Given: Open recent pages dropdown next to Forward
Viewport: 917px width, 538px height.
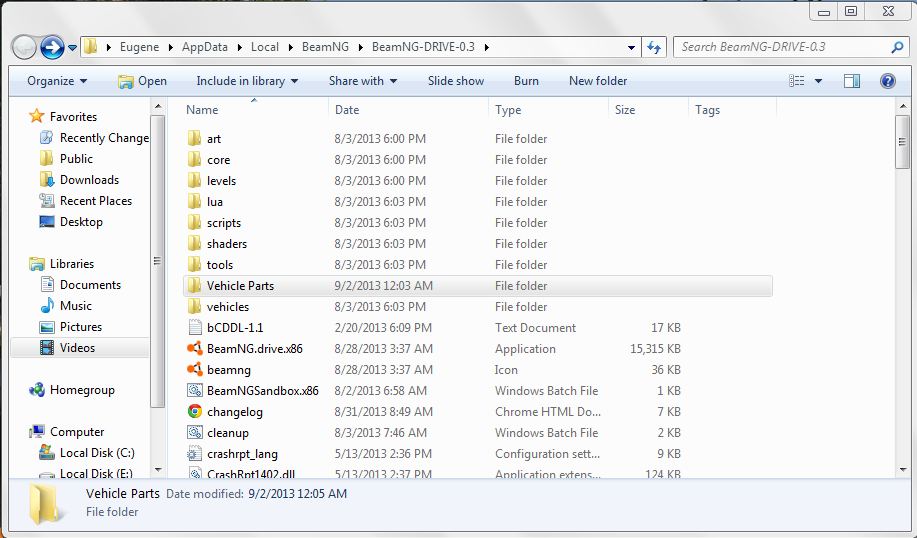Looking at the screenshot, I should point(73,48).
